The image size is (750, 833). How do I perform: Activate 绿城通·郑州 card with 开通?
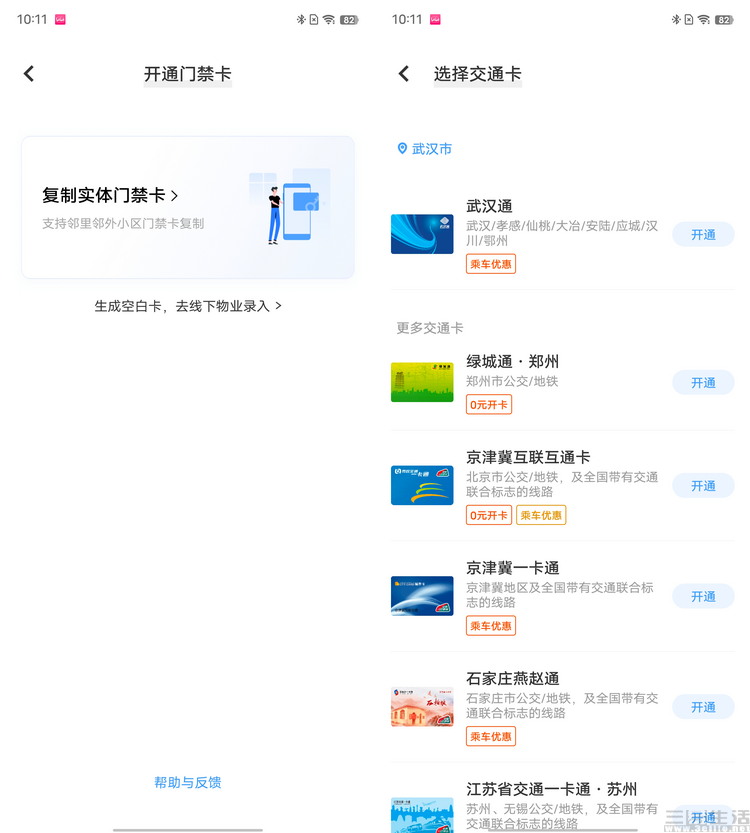(x=703, y=382)
